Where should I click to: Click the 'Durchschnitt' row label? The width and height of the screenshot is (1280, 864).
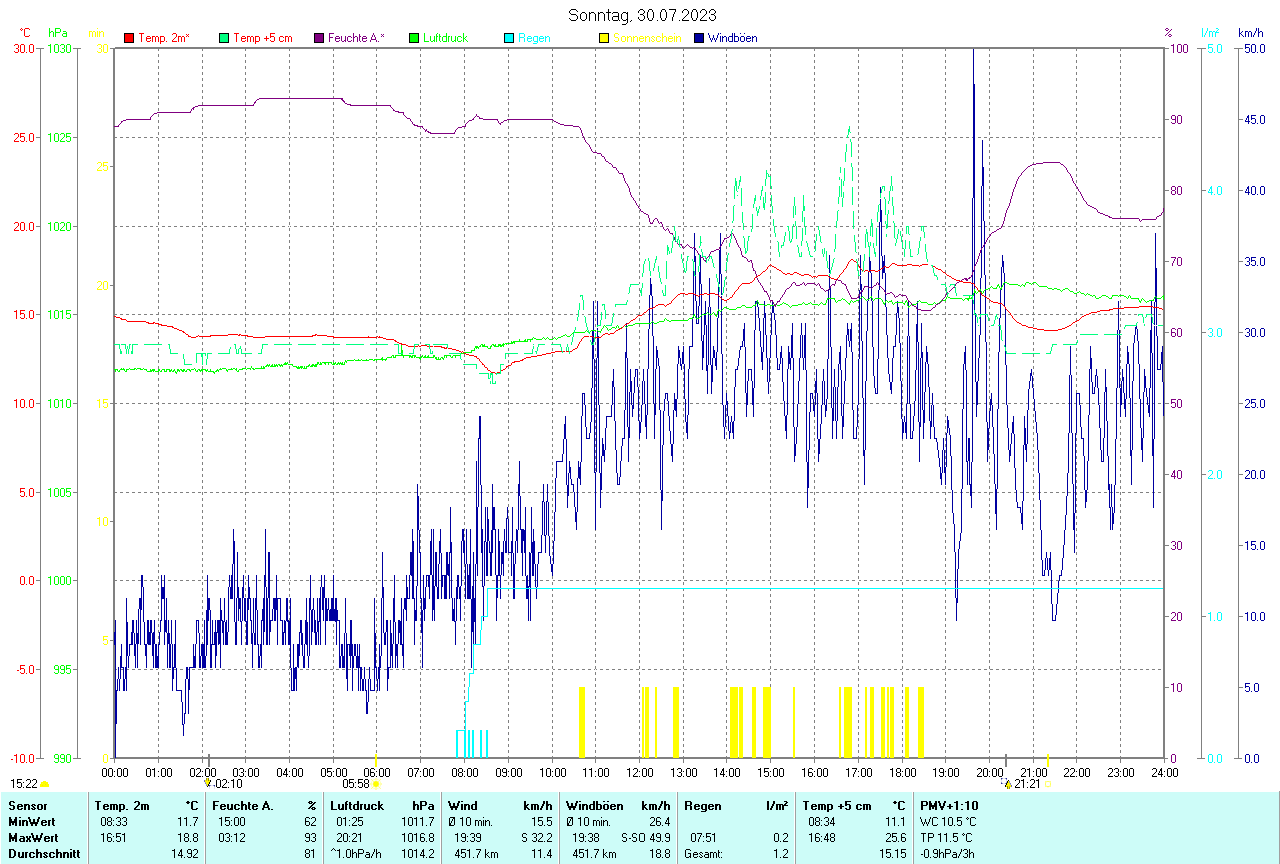(43, 853)
